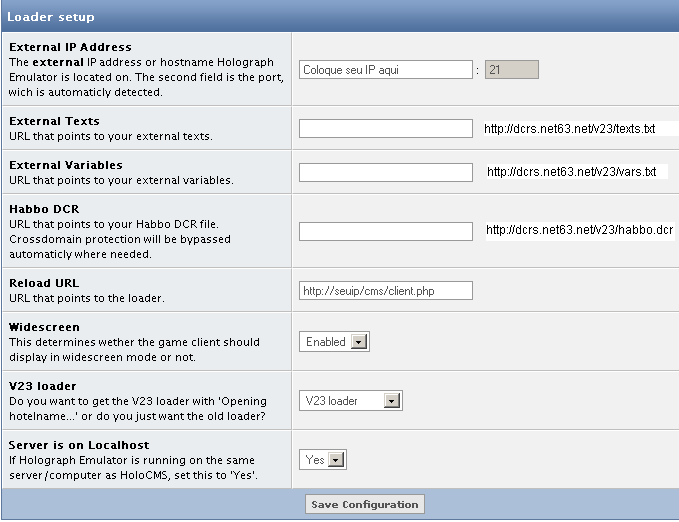Click the Widescreen label
This screenshot has height=522, width=679.
pyautogui.click(x=44, y=327)
